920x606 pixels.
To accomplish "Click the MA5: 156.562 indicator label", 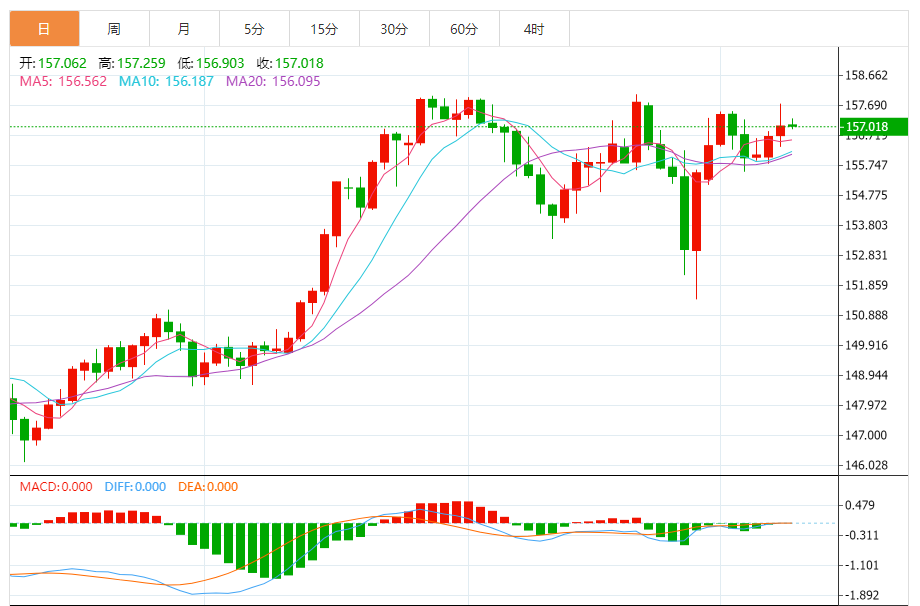I will (x=63, y=81).
